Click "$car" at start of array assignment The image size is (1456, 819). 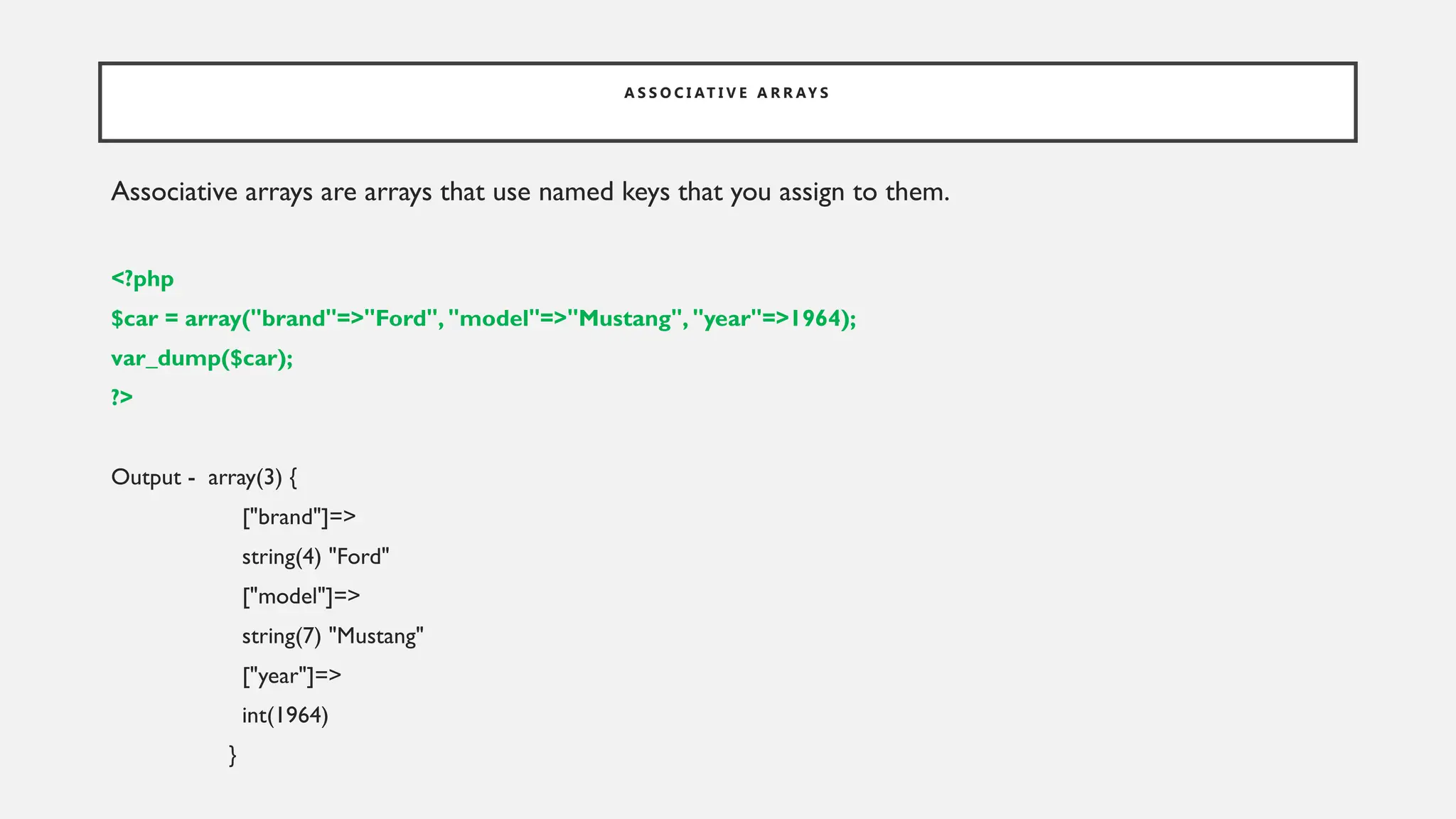coord(134,318)
